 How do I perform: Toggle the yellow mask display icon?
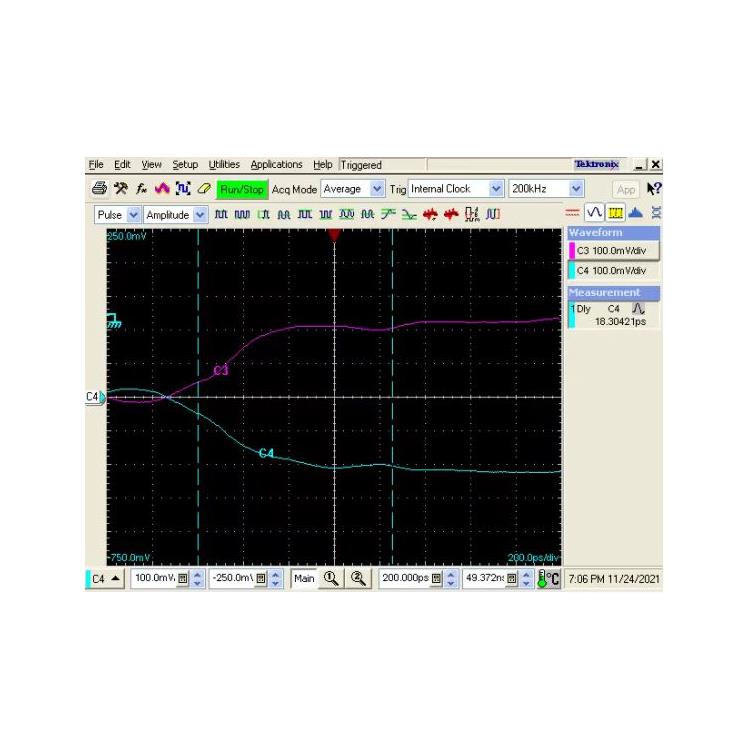pos(615,212)
